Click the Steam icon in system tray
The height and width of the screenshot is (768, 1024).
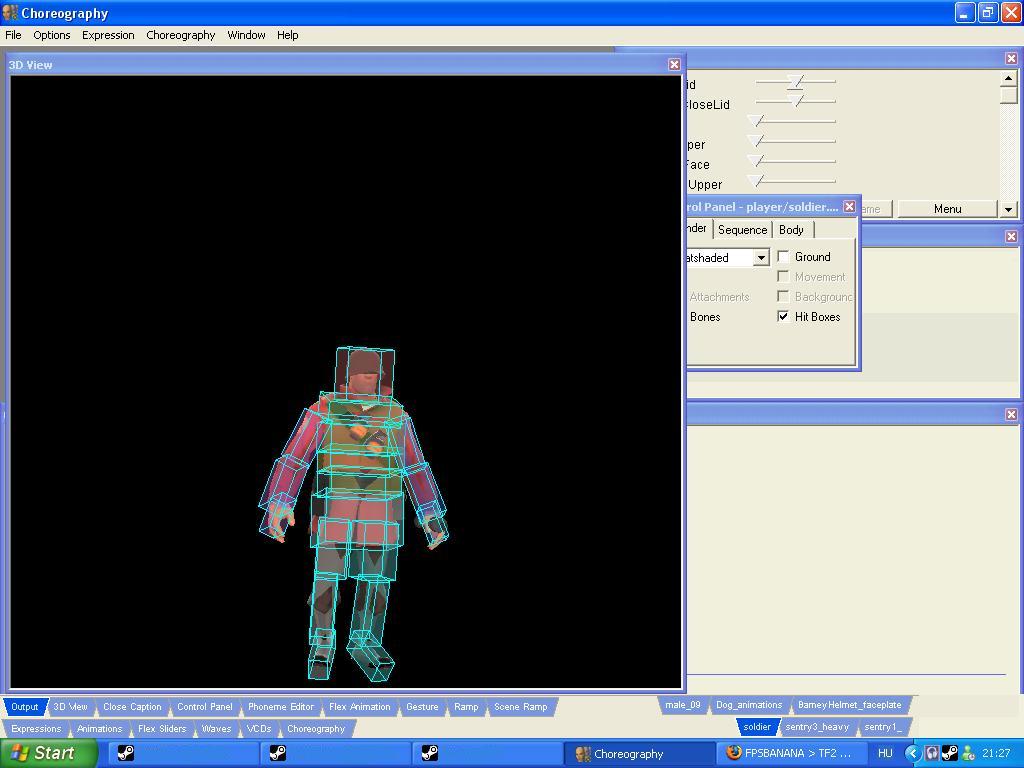tap(950, 753)
